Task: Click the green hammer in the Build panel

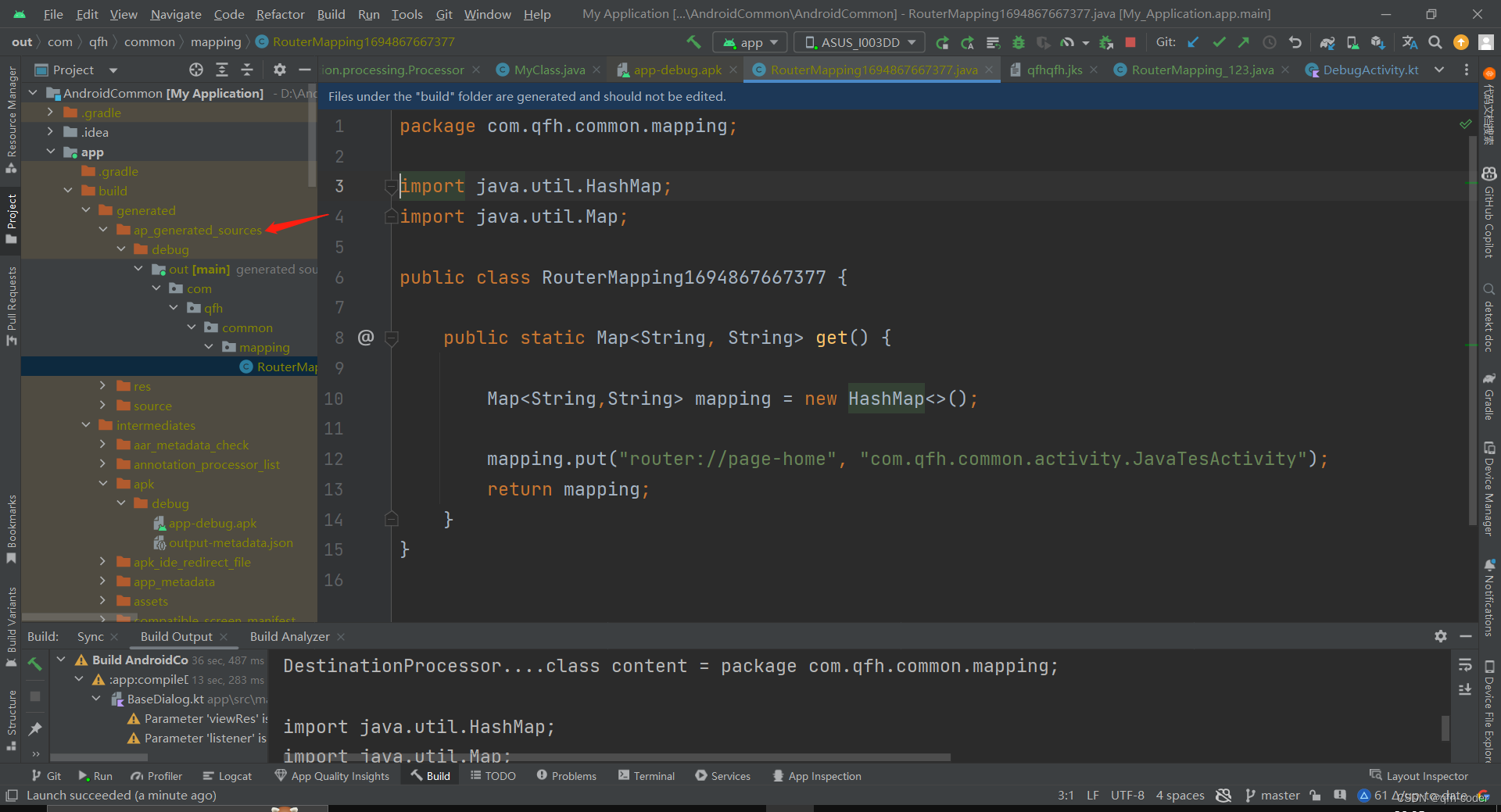Action: (35, 664)
